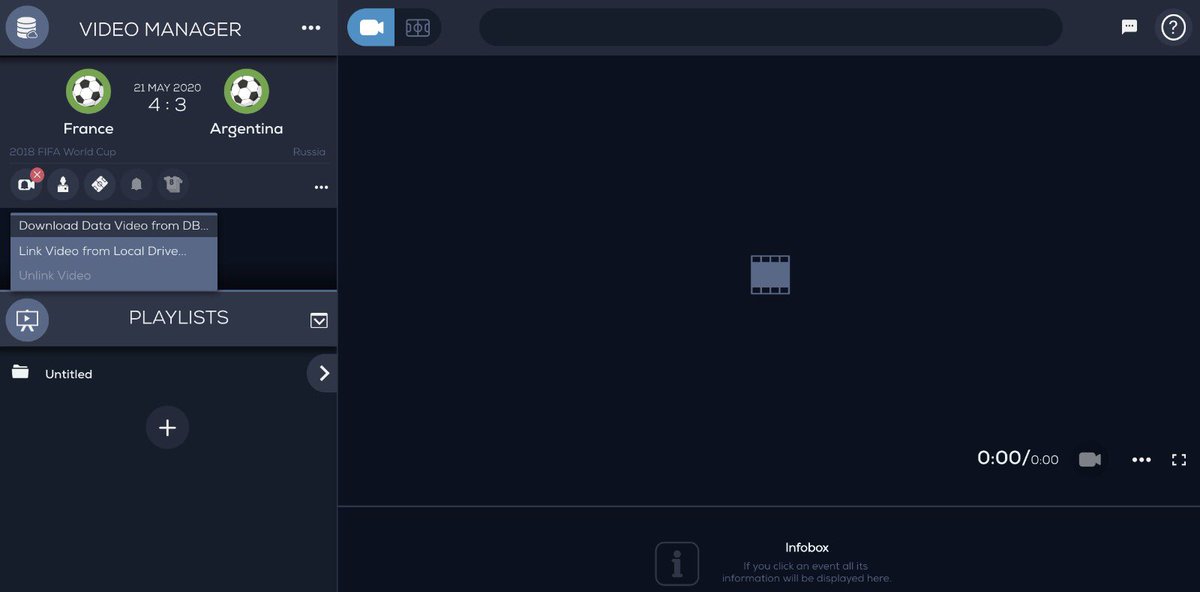Screen dimensions: 1200x592
Task: Click the camera icon beside the time counter
Action: (1089, 459)
